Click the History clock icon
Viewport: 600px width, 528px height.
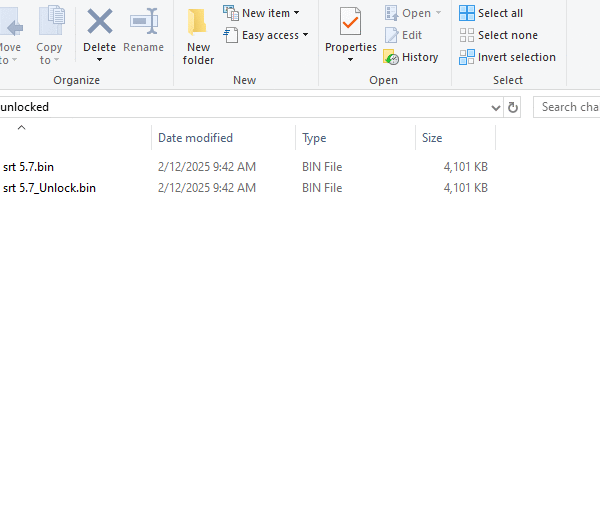[x=391, y=57]
